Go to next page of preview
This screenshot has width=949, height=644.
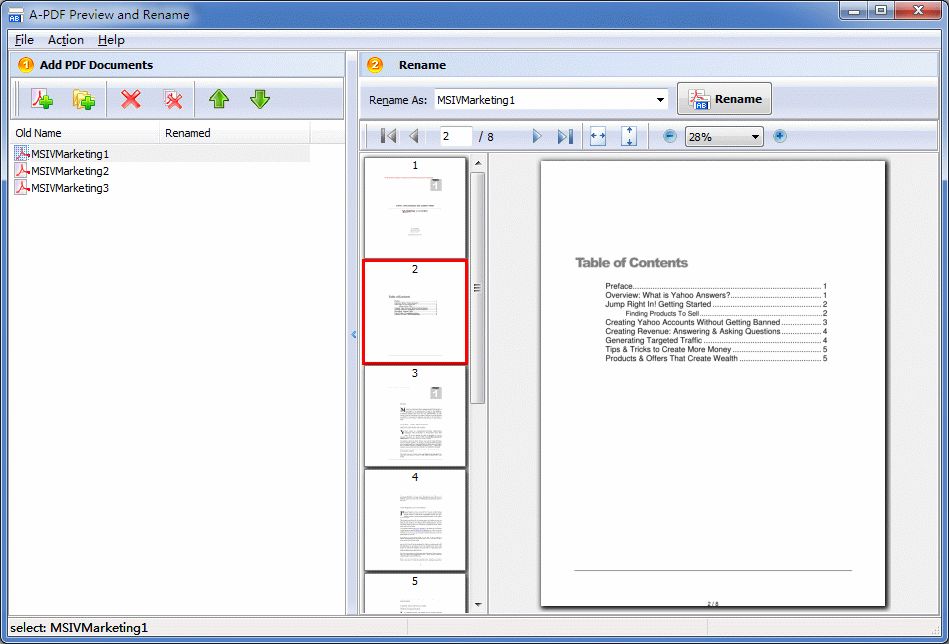[536, 136]
